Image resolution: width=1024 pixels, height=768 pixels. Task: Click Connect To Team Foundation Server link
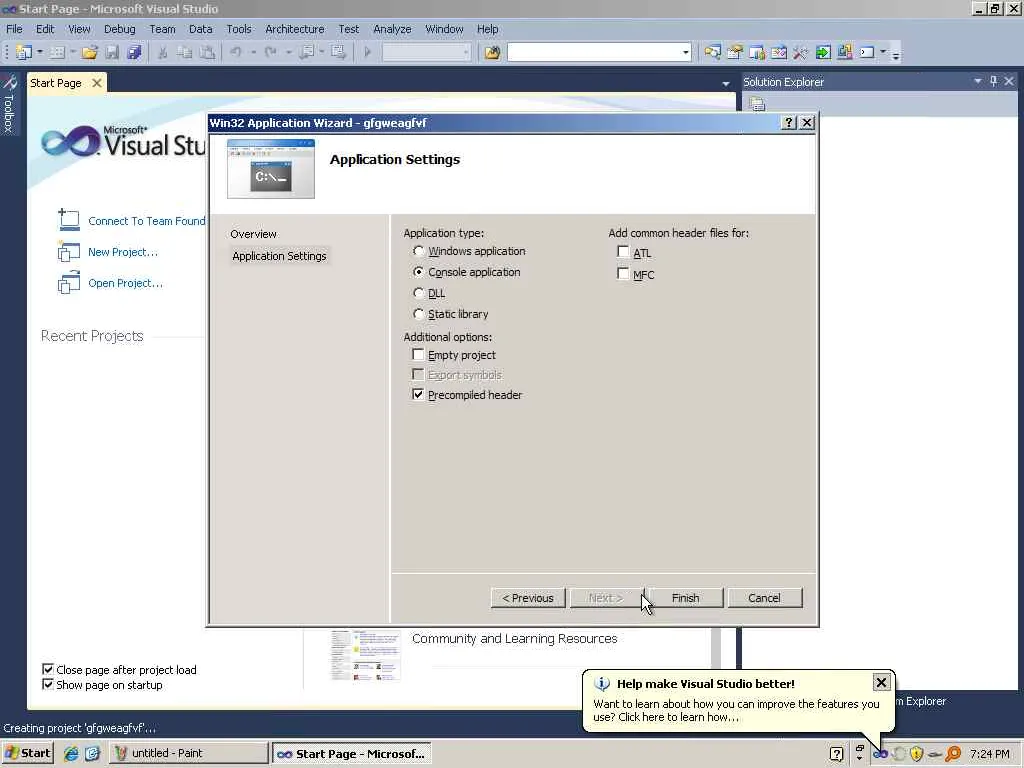[x=146, y=221]
